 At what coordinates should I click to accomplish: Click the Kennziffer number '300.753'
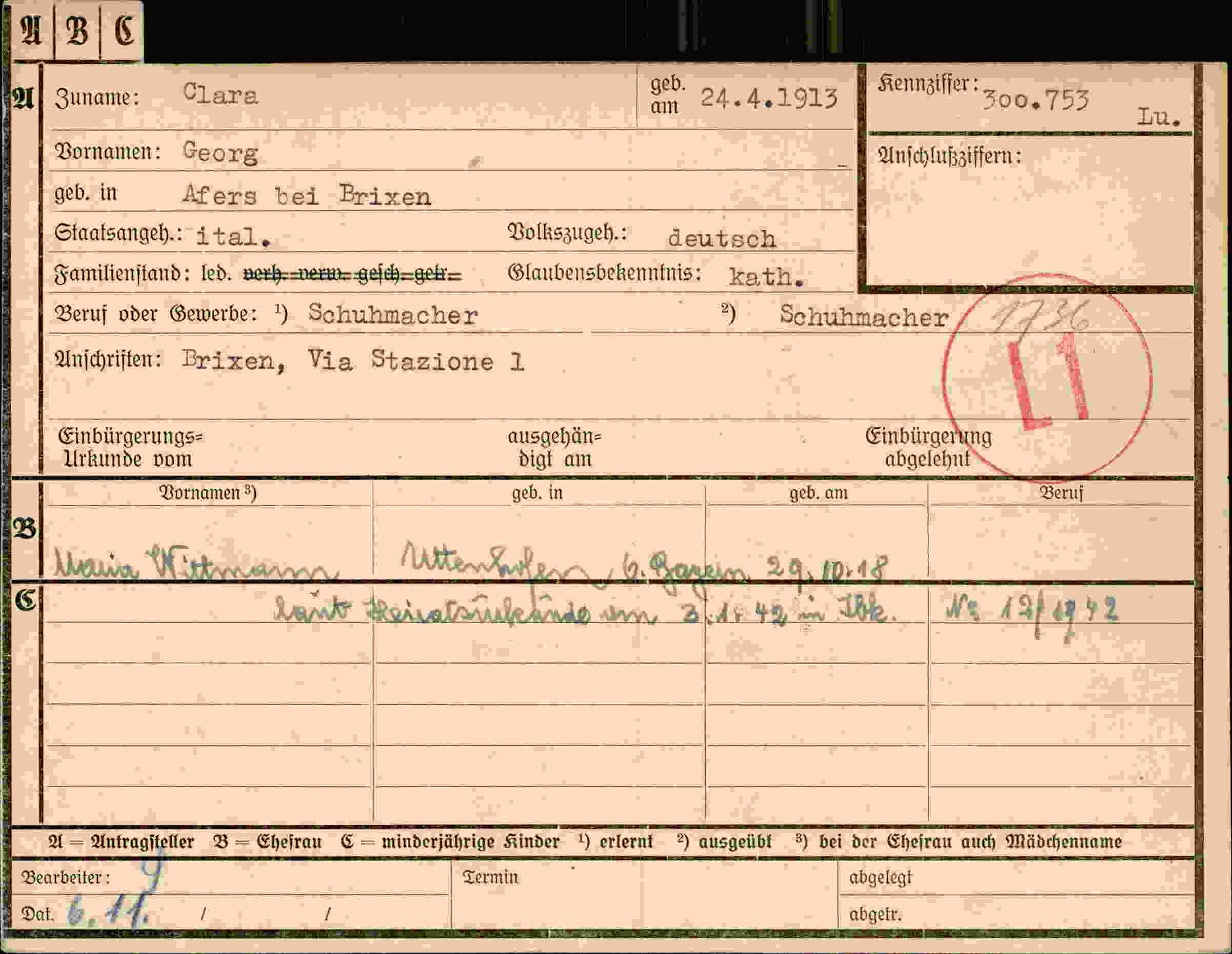tap(1035, 101)
